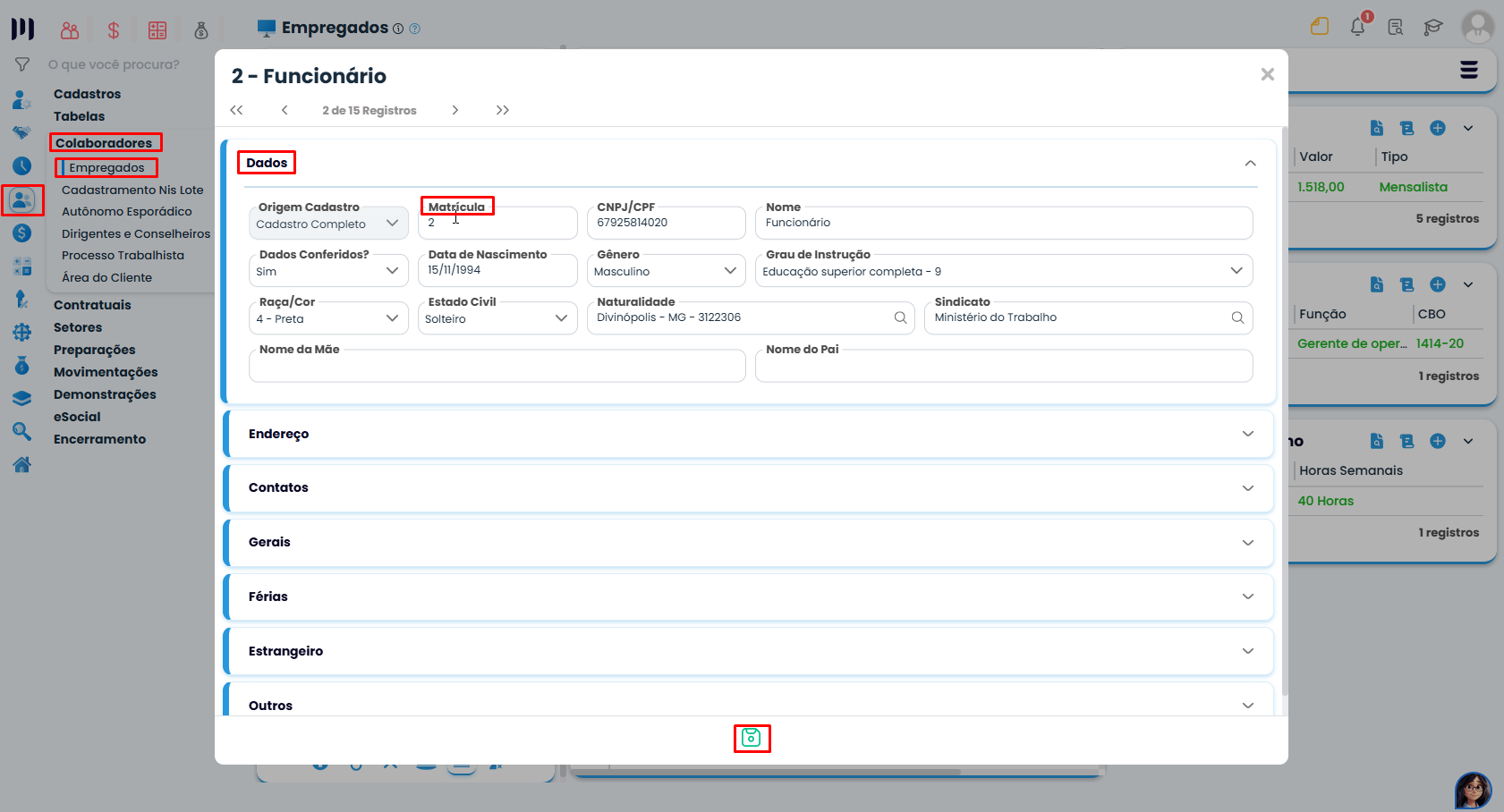Open the blue money bag sidebar icon
This screenshot has width=1504, height=812.
(21, 366)
